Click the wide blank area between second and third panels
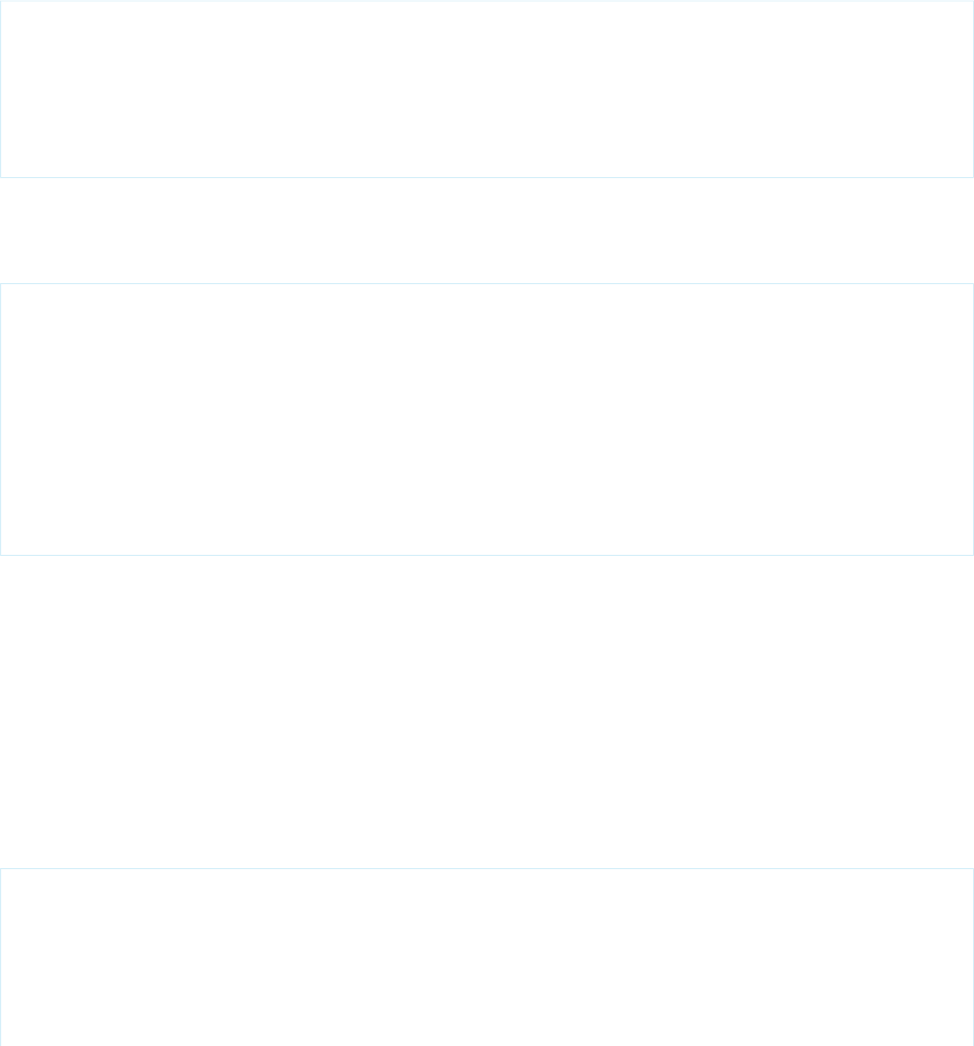 tap(487, 712)
